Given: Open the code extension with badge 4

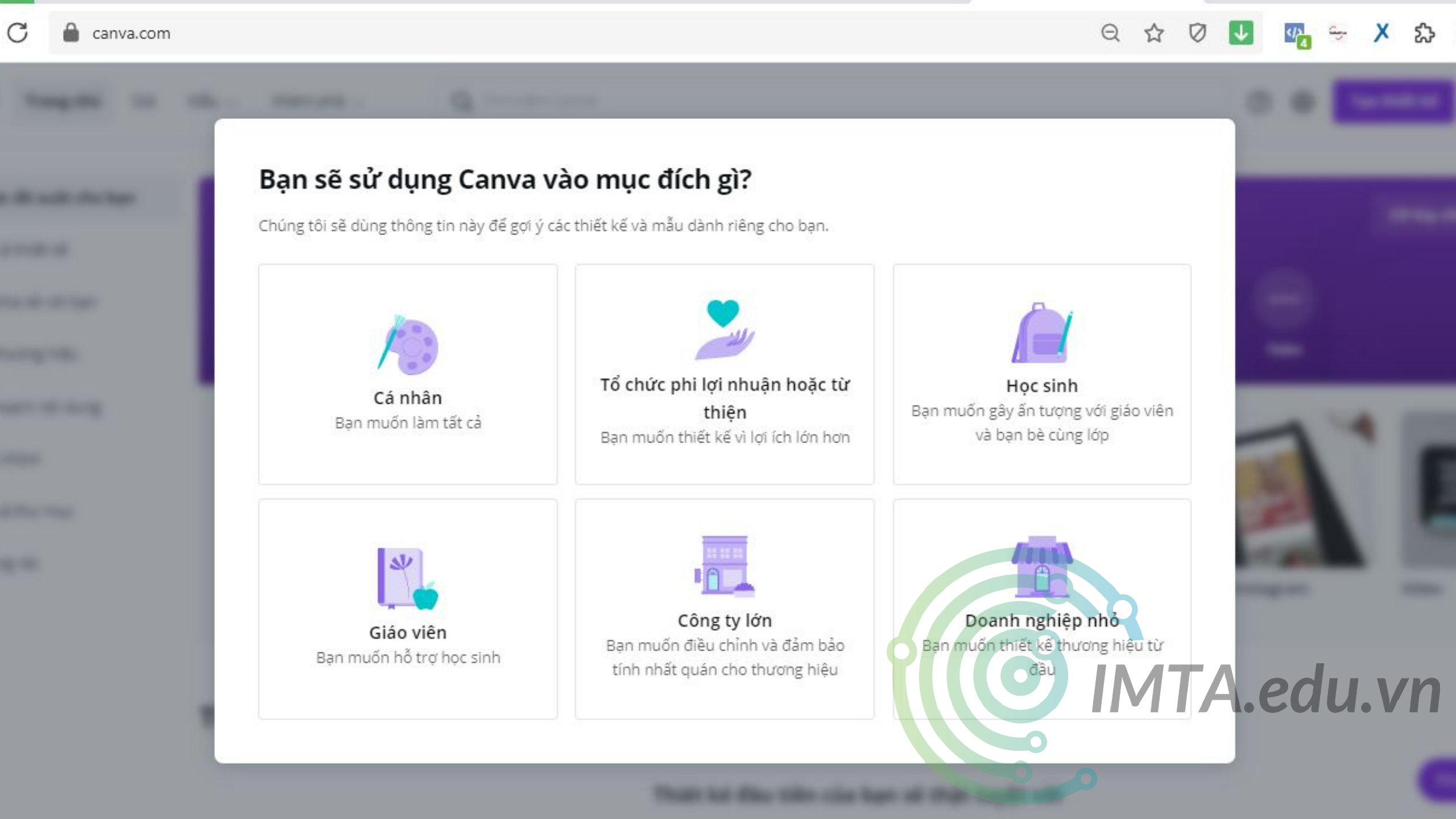Looking at the screenshot, I should pyautogui.click(x=1297, y=35).
